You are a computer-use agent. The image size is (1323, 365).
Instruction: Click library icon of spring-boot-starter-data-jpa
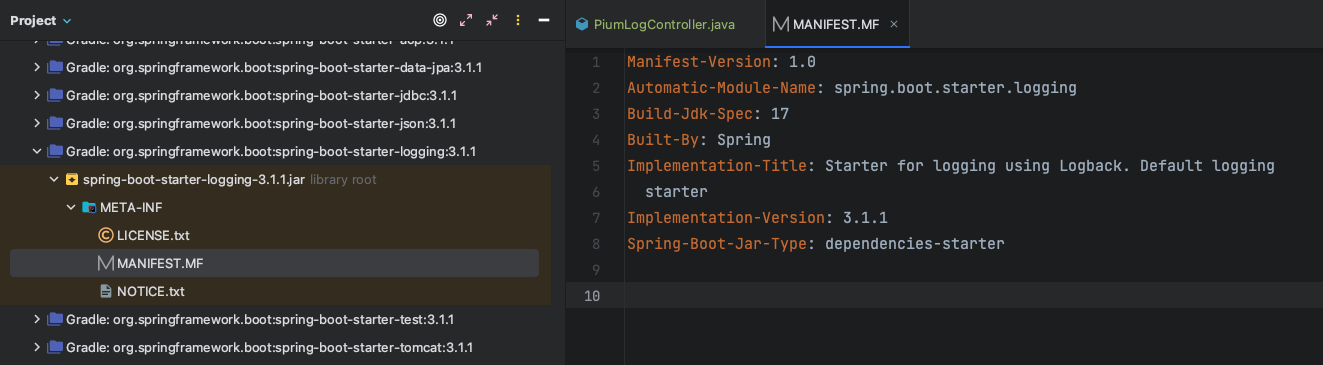click(55, 68)
